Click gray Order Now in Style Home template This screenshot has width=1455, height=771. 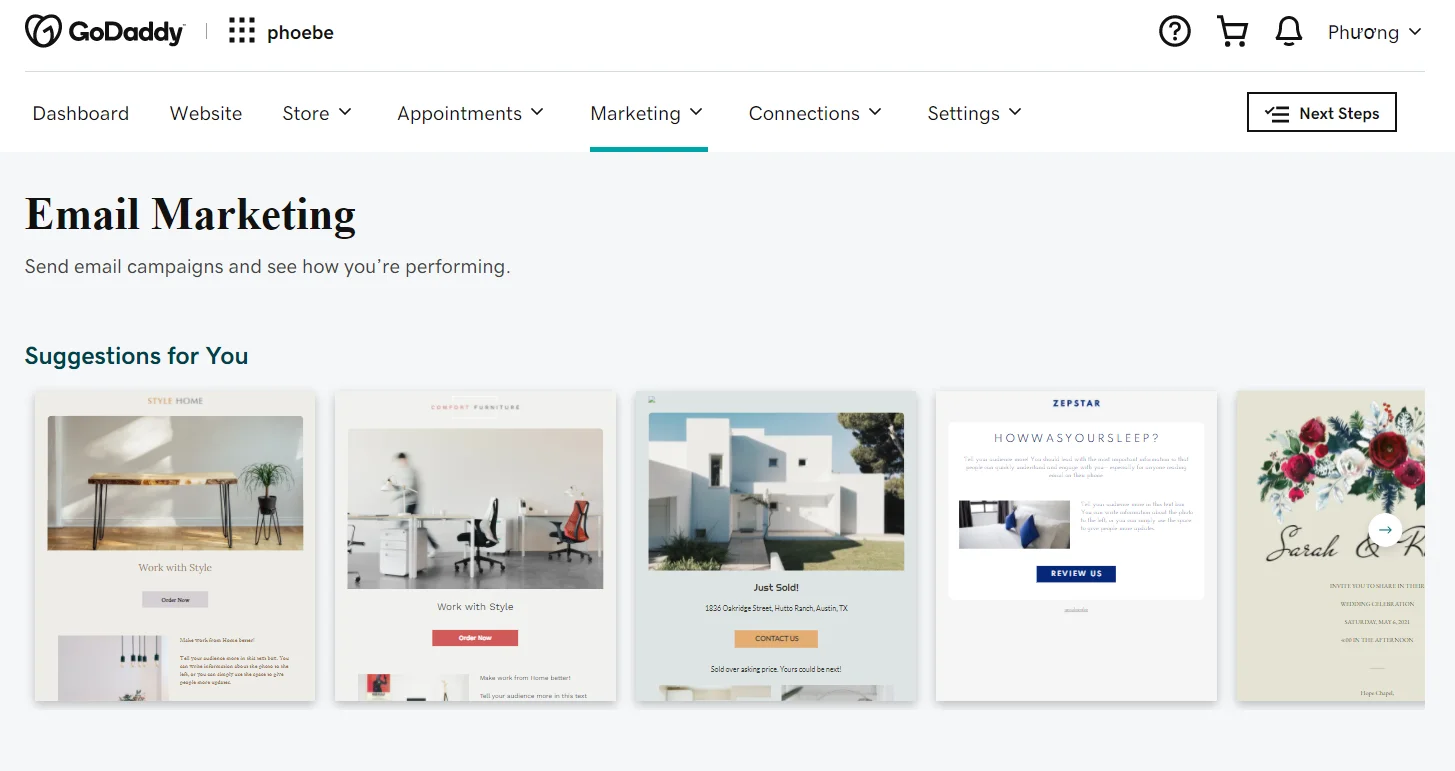(175, 600)
